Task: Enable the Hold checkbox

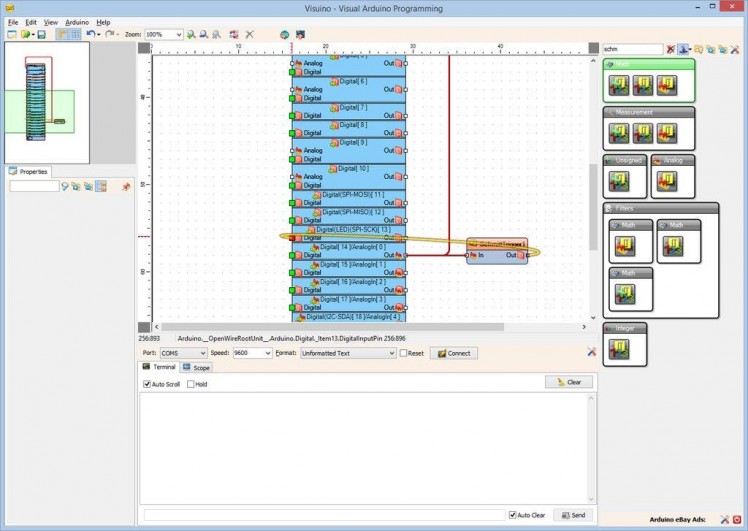Action: point(191,384)
